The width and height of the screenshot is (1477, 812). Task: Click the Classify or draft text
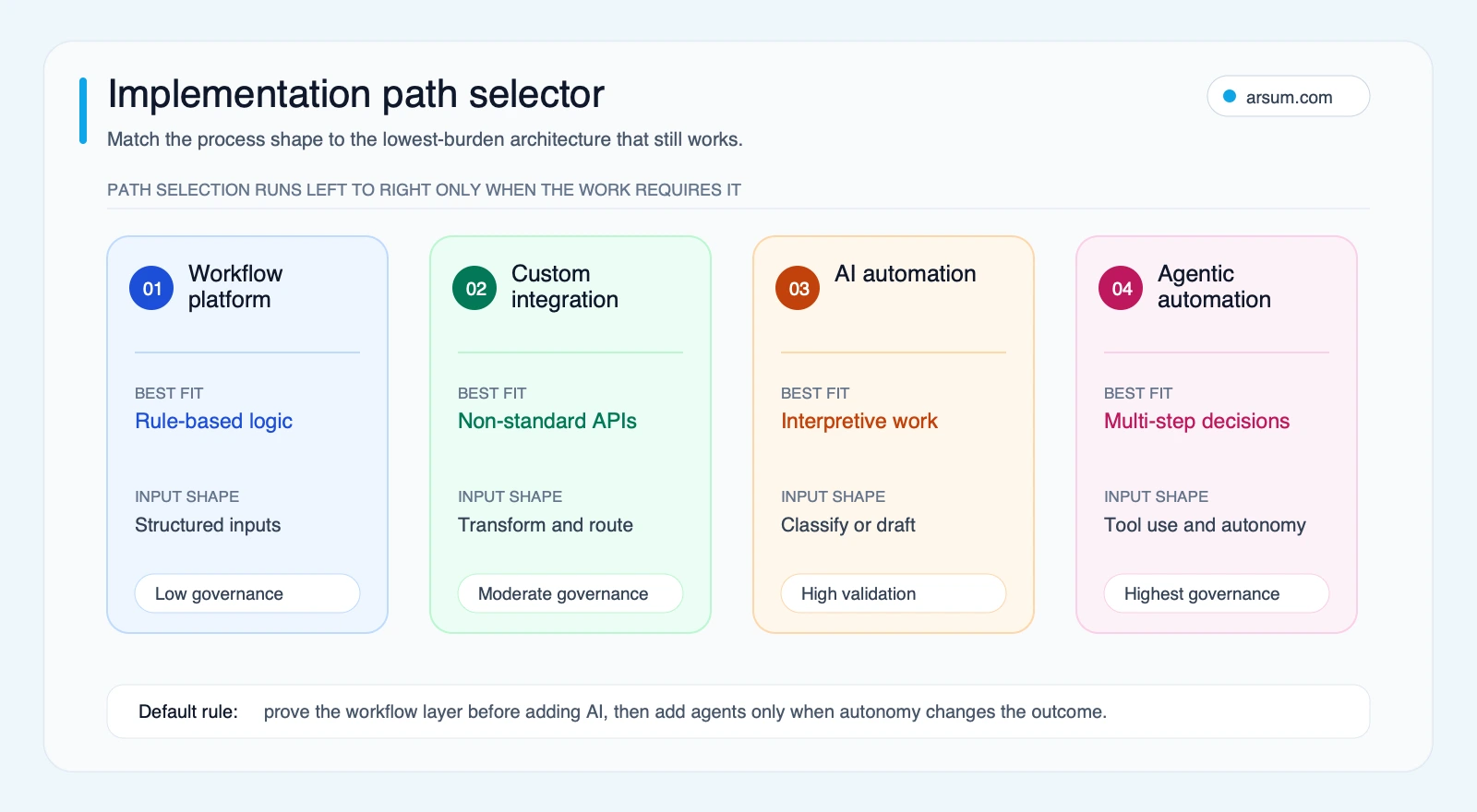[x=848, y=525]
